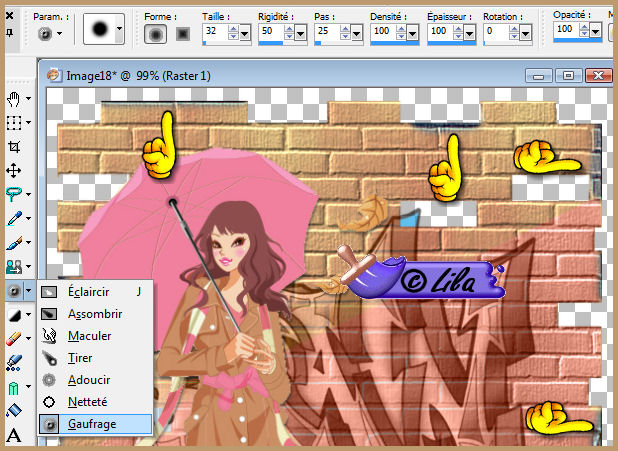
Task: Toggle the pin on the tool options palette
Action: pos(9,32)
